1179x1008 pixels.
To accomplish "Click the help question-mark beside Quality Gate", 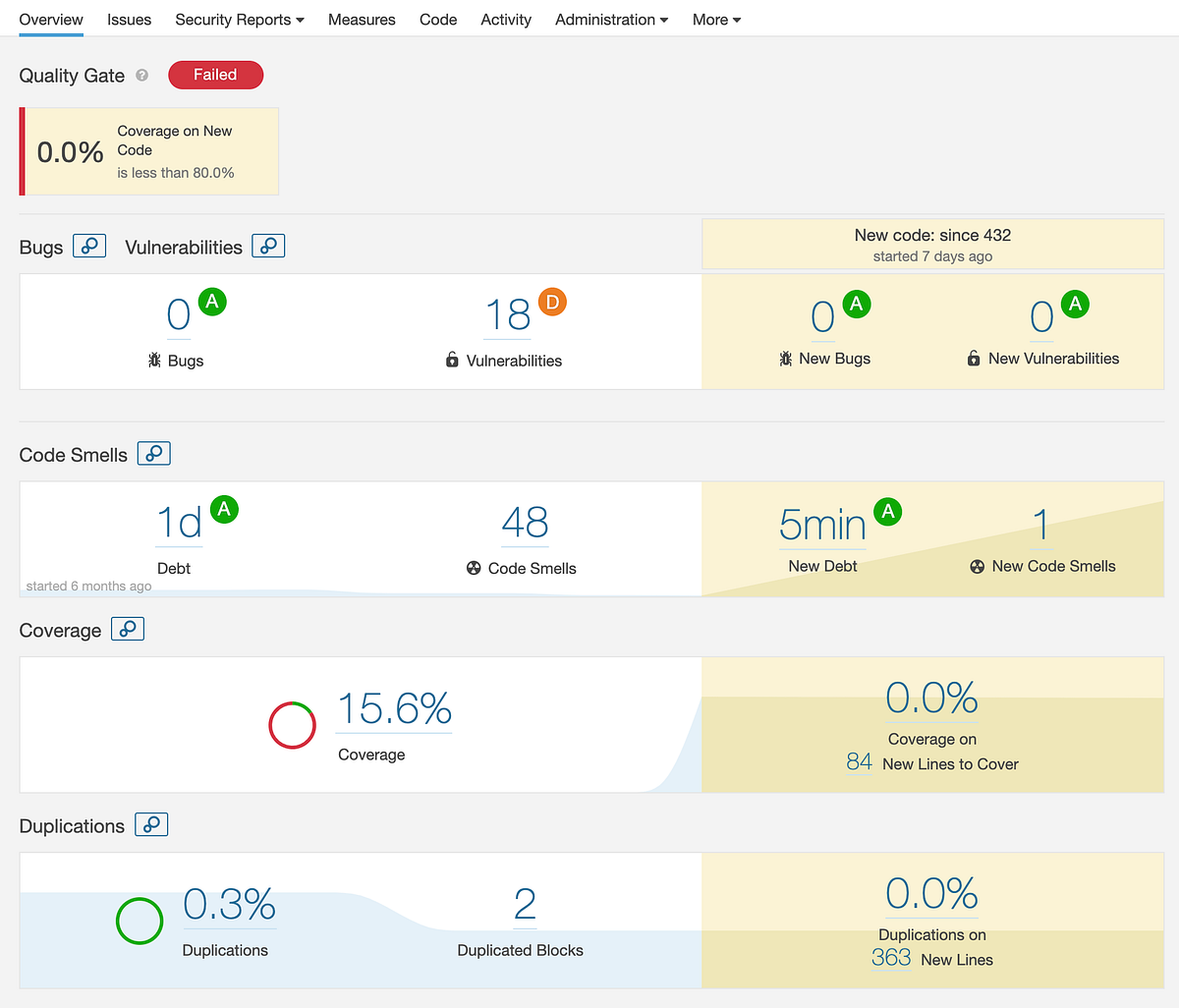I will pyautogui.click(x=142, y=76).
